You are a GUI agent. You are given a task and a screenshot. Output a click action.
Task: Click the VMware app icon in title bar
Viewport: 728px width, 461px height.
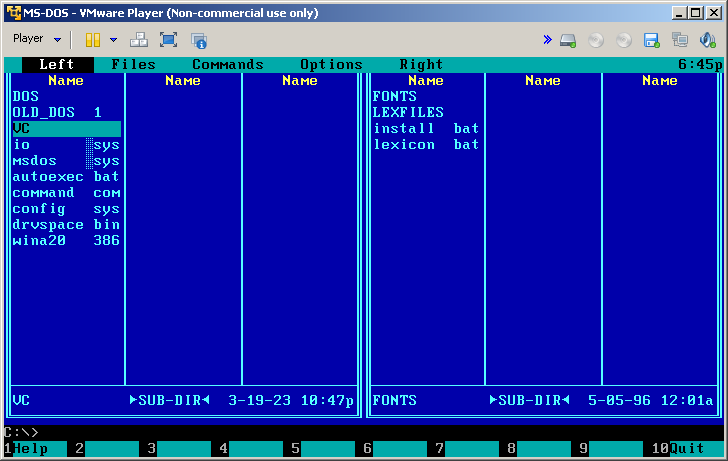tap(13, 13)
